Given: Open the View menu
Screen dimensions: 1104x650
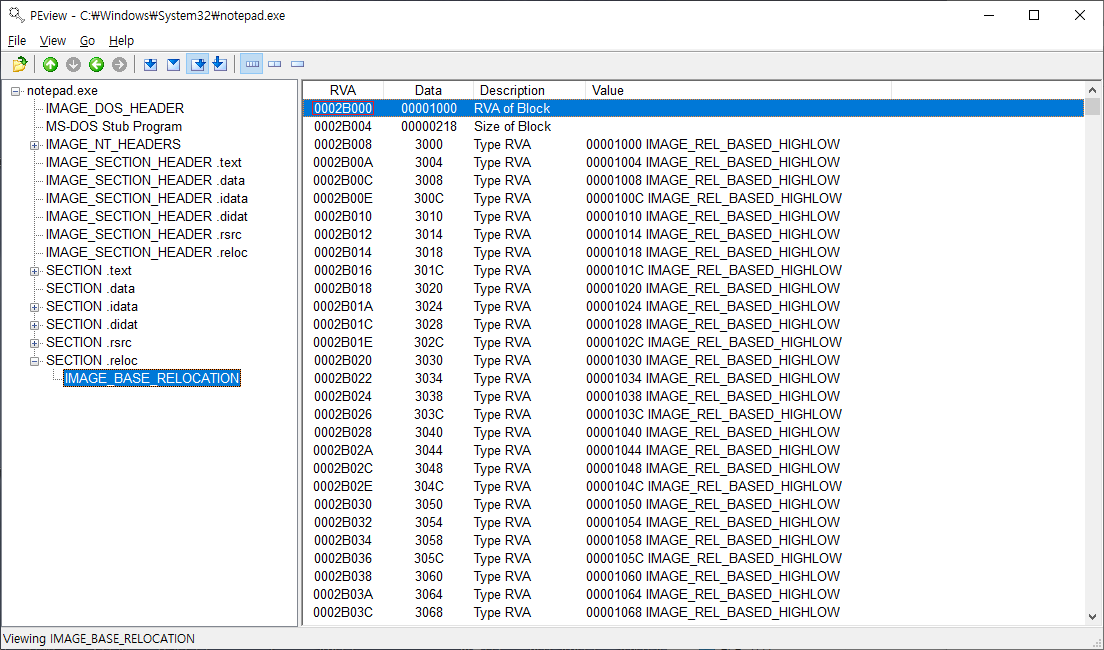Looking at the screenshot, I should tap(53, 41).
